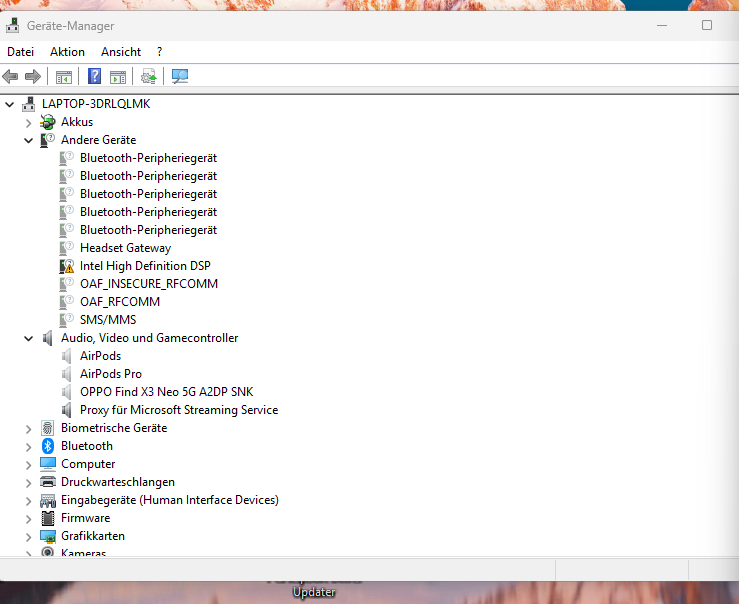Viewport: 739px width, 604px height.
Task: Select the Intel High Definition DSP entry
Action: click(145, 266)
